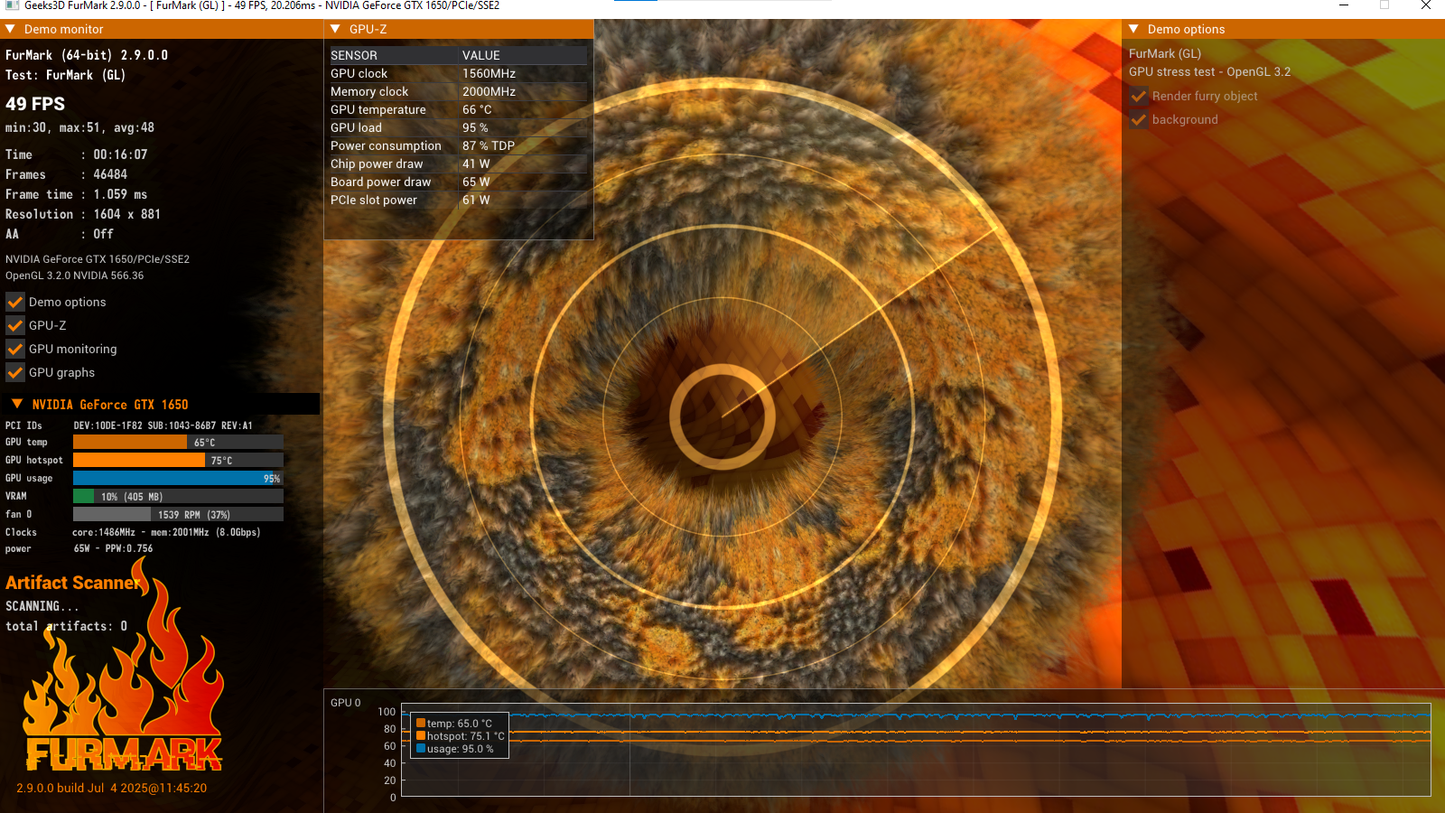Collapse the GPU-Z panel triangle

tap(335, 30)
